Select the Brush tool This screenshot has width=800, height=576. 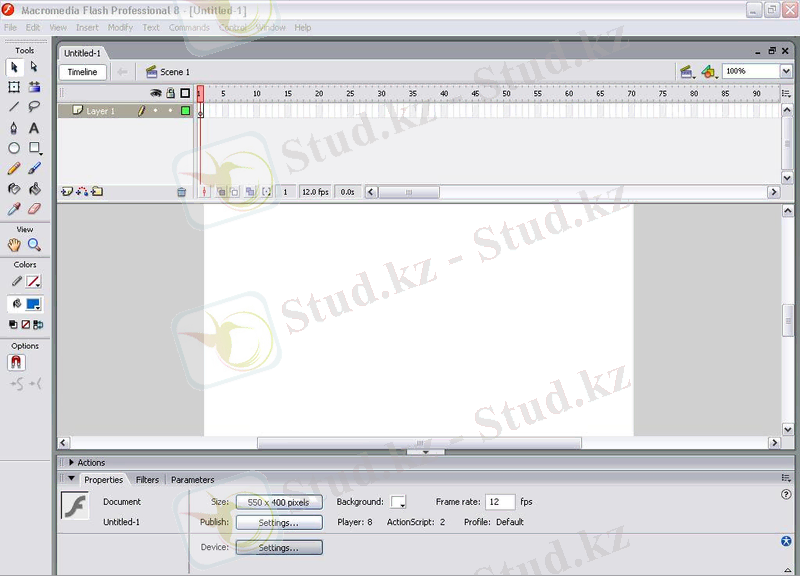[34, 168]
